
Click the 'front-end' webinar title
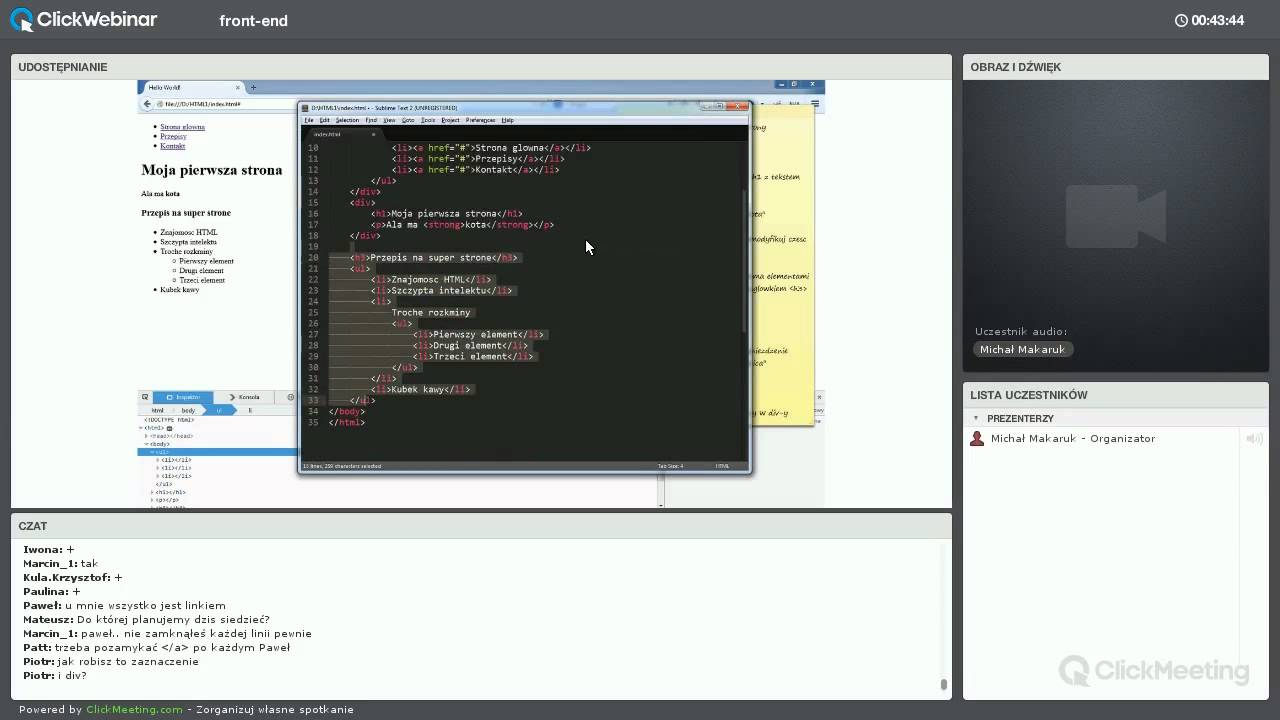254,20
